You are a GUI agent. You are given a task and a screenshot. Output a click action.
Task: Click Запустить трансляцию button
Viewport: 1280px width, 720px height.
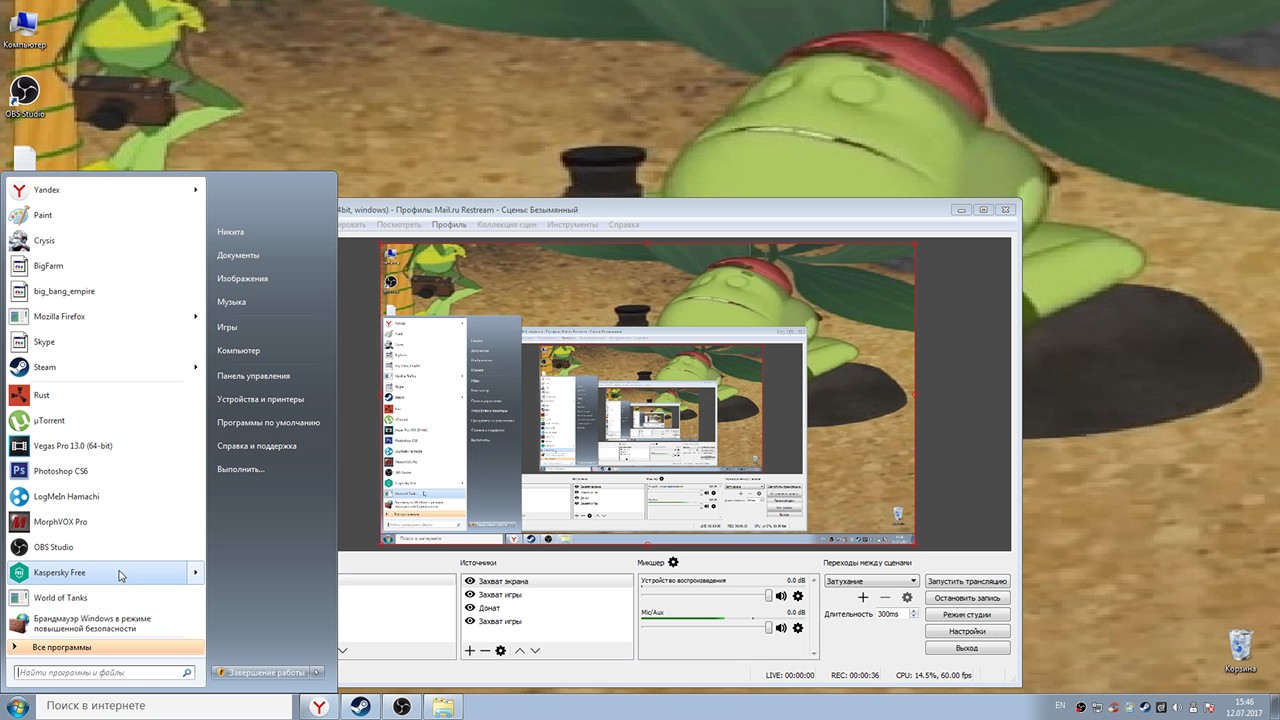point(967,581)
